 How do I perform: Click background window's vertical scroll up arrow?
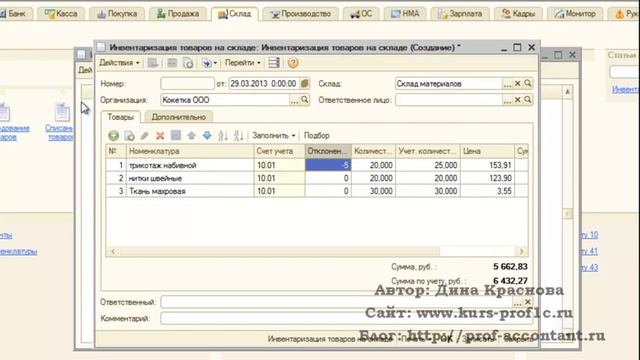pos(567,92)
